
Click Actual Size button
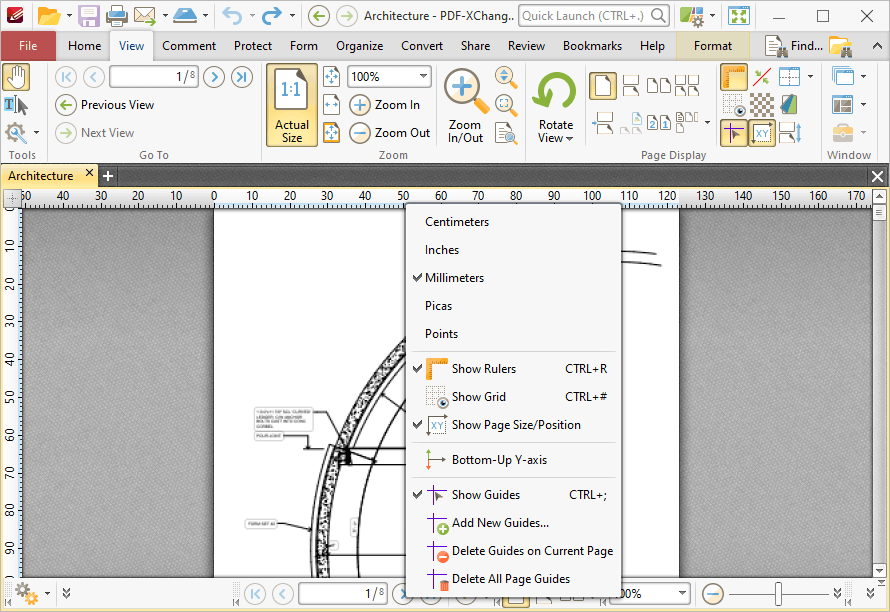point(292,105)
